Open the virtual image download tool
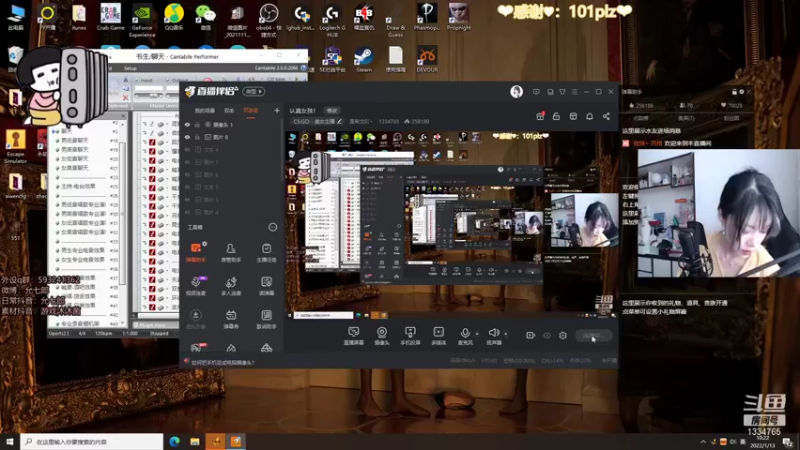 [196, 319]
